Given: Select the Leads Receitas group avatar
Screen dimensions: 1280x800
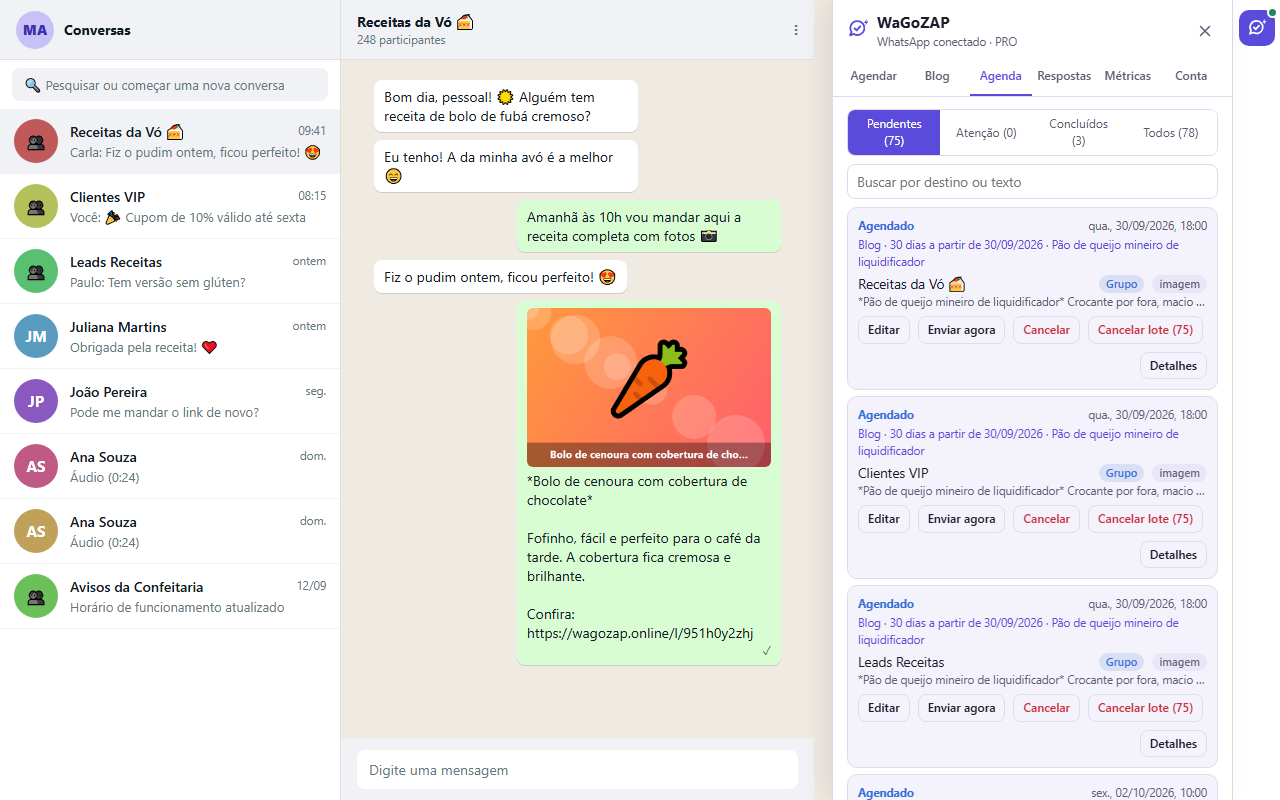Looking at the screenshot, I should 36,271.
